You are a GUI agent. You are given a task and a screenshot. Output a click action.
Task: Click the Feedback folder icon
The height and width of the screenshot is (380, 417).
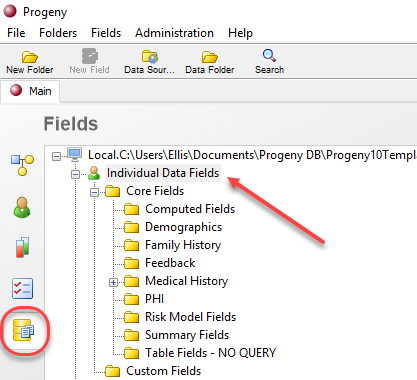(131, 263)
